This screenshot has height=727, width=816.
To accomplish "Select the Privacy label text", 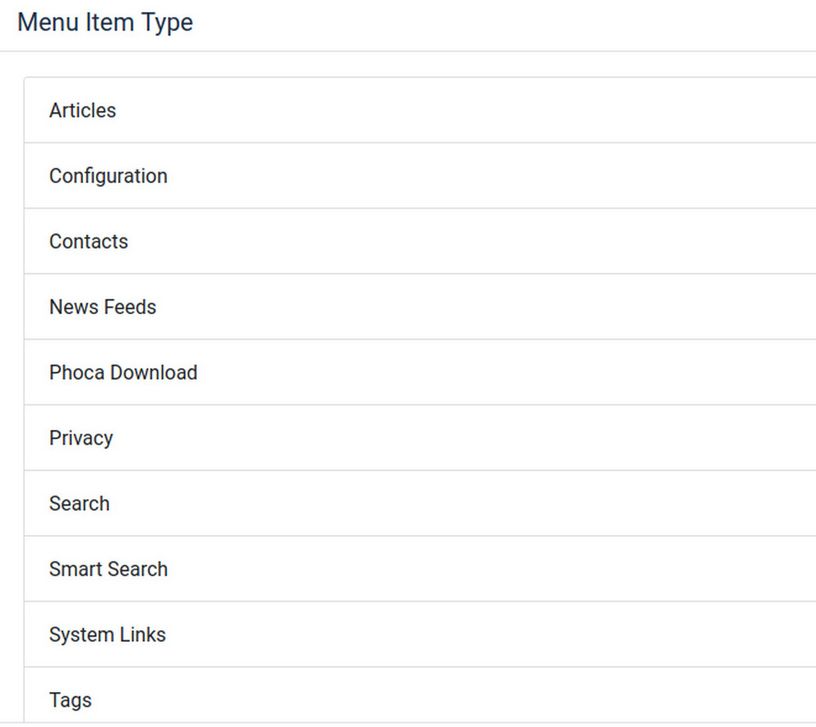I will (81, 438).
